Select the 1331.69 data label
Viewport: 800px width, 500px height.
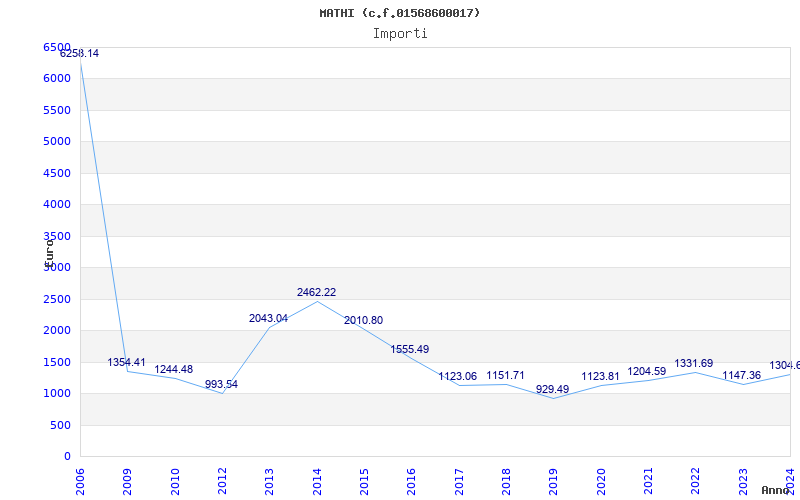694,363
